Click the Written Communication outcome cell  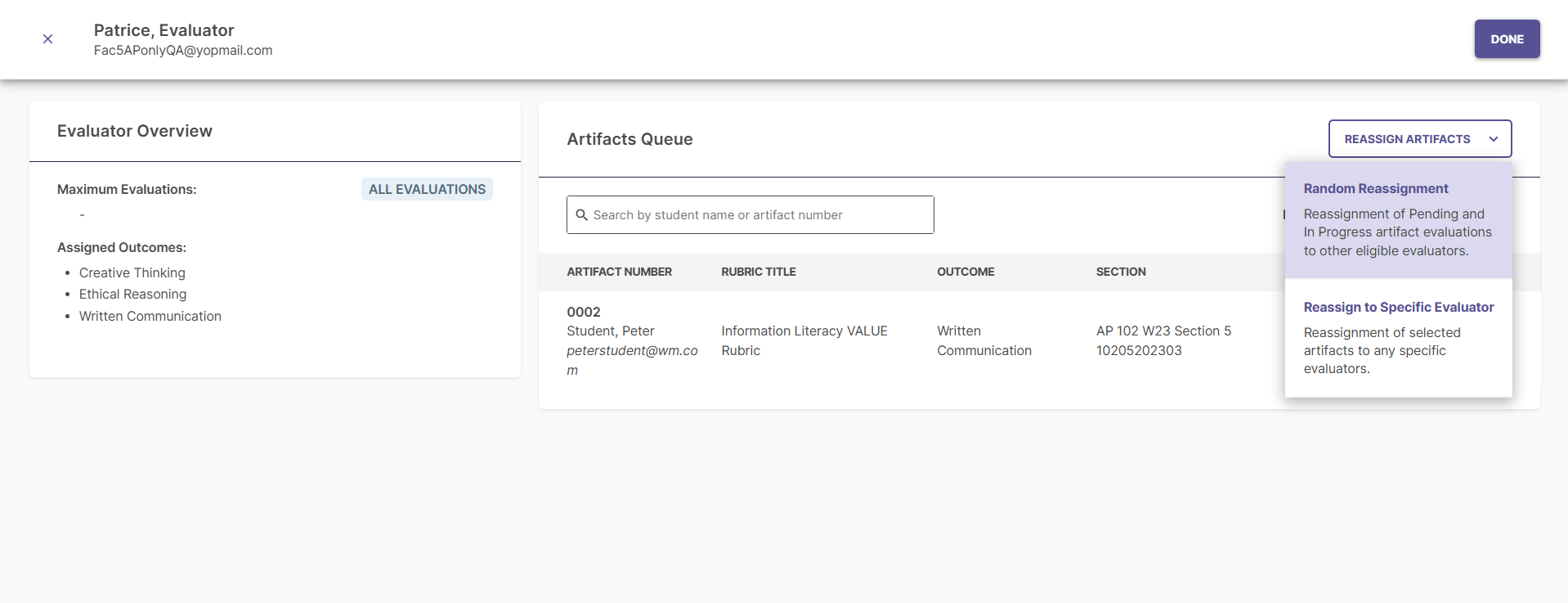[984, 340]
